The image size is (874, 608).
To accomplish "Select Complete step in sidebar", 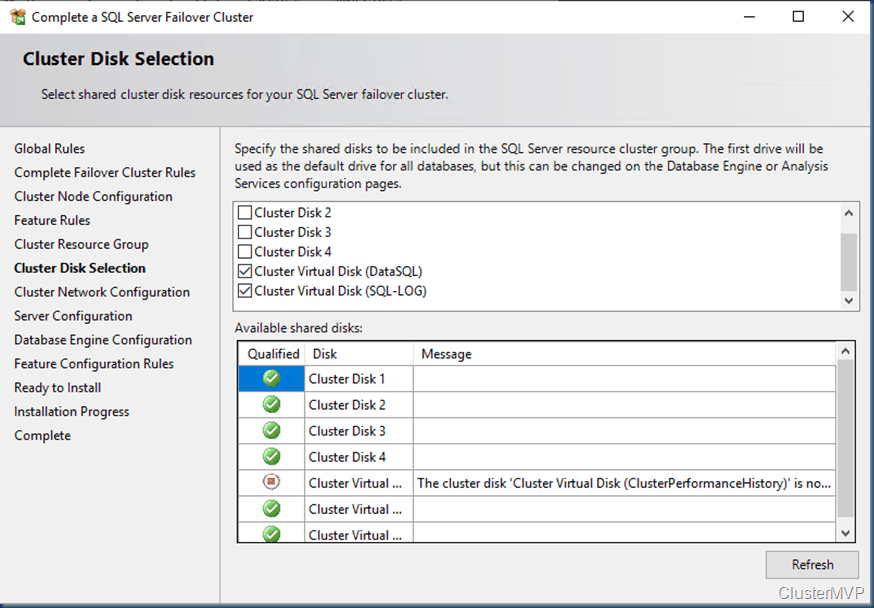I will [42, 436].
